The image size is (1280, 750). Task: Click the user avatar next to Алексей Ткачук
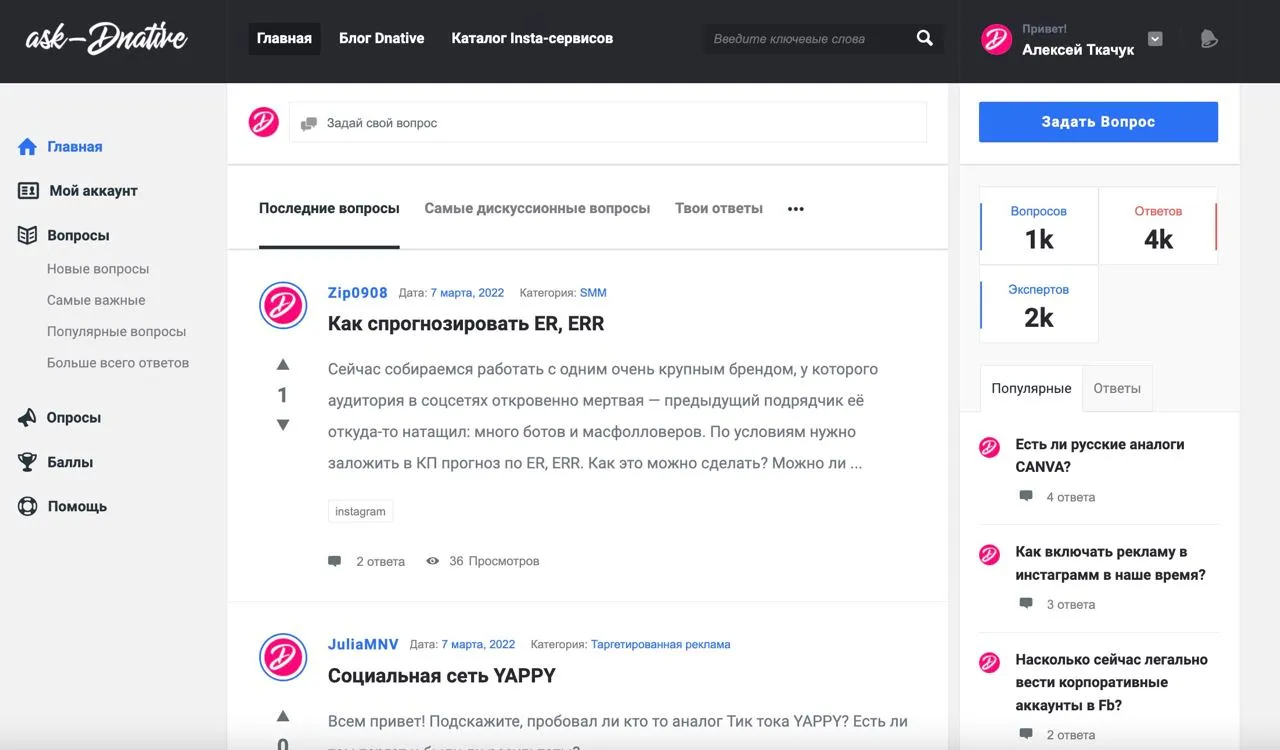[x=996, y=39]
